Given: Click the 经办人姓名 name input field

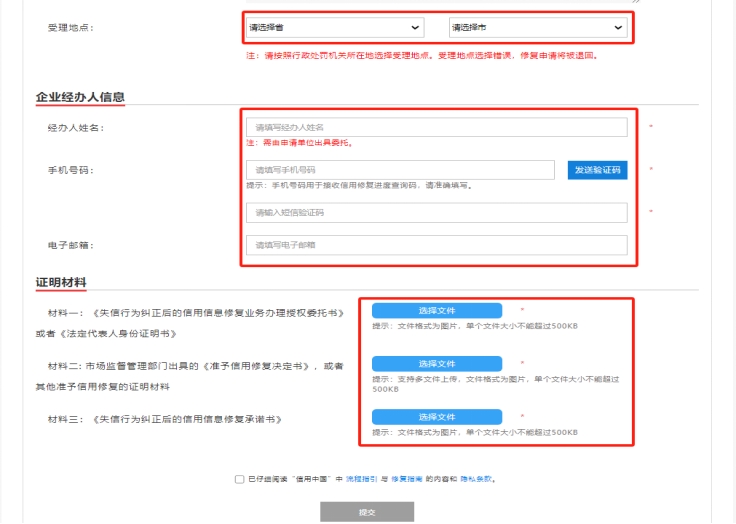Looking at the screenshot, I should 436,127.
